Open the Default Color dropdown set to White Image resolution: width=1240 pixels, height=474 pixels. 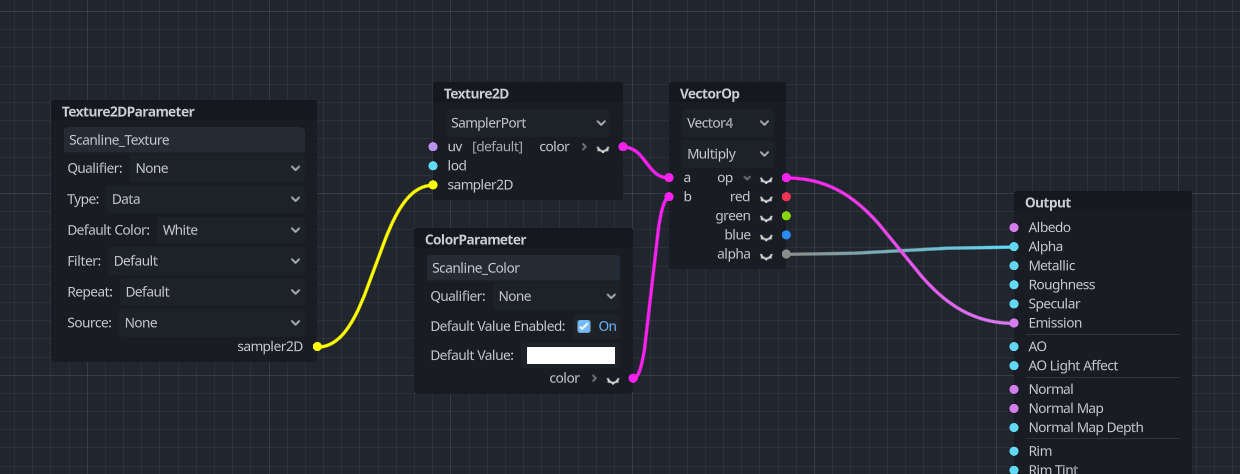pyautogui.click(x=230, y=230)
